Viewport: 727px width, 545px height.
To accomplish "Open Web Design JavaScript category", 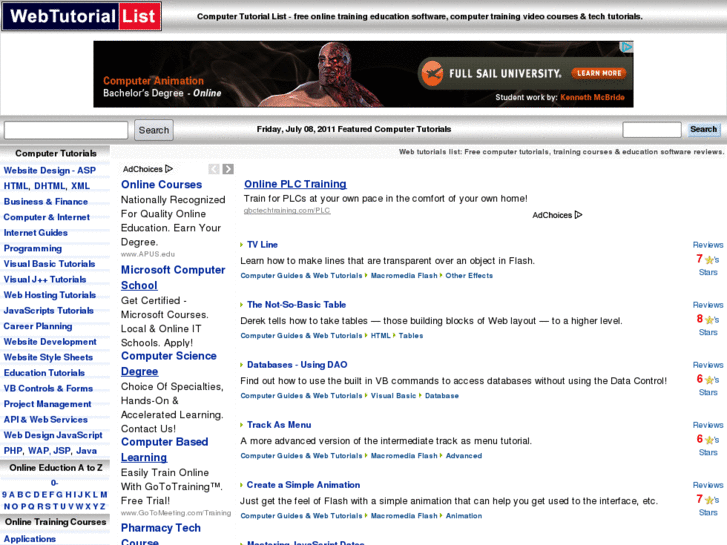I will tap(53, 435).
